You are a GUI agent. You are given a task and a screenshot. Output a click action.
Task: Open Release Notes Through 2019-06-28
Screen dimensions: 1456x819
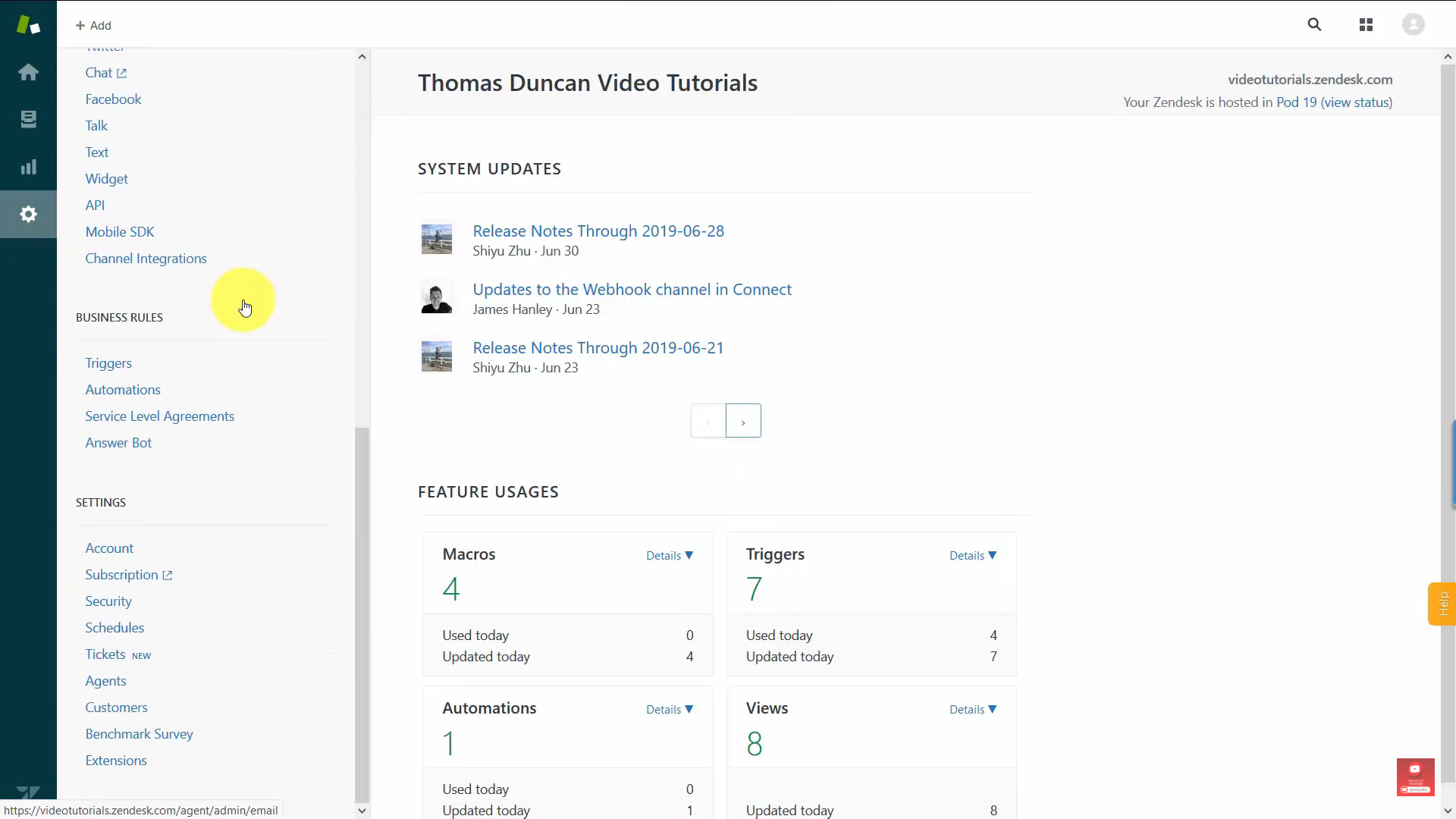(598, 231)
